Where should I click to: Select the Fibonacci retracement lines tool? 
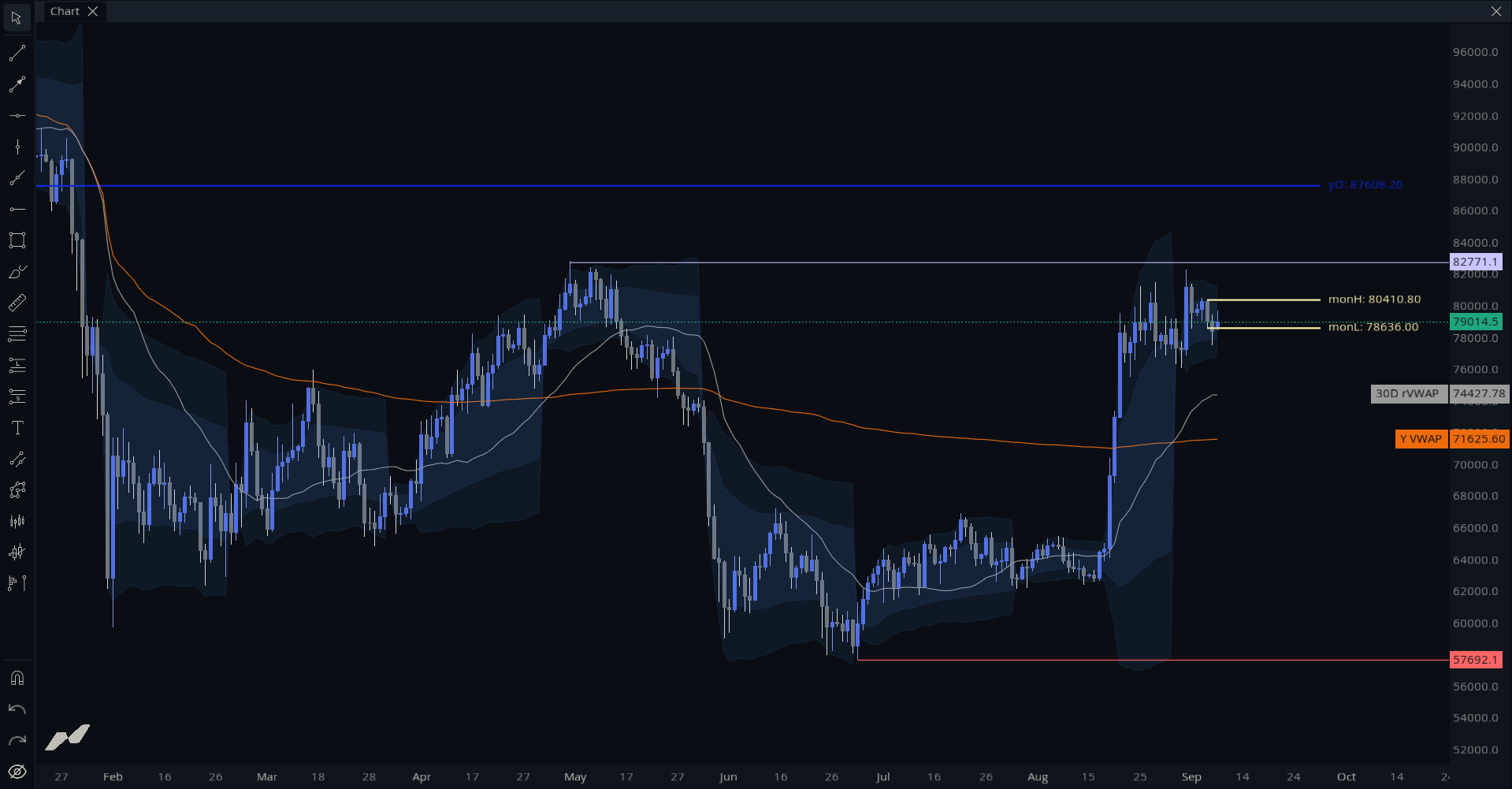pos(17,334)
